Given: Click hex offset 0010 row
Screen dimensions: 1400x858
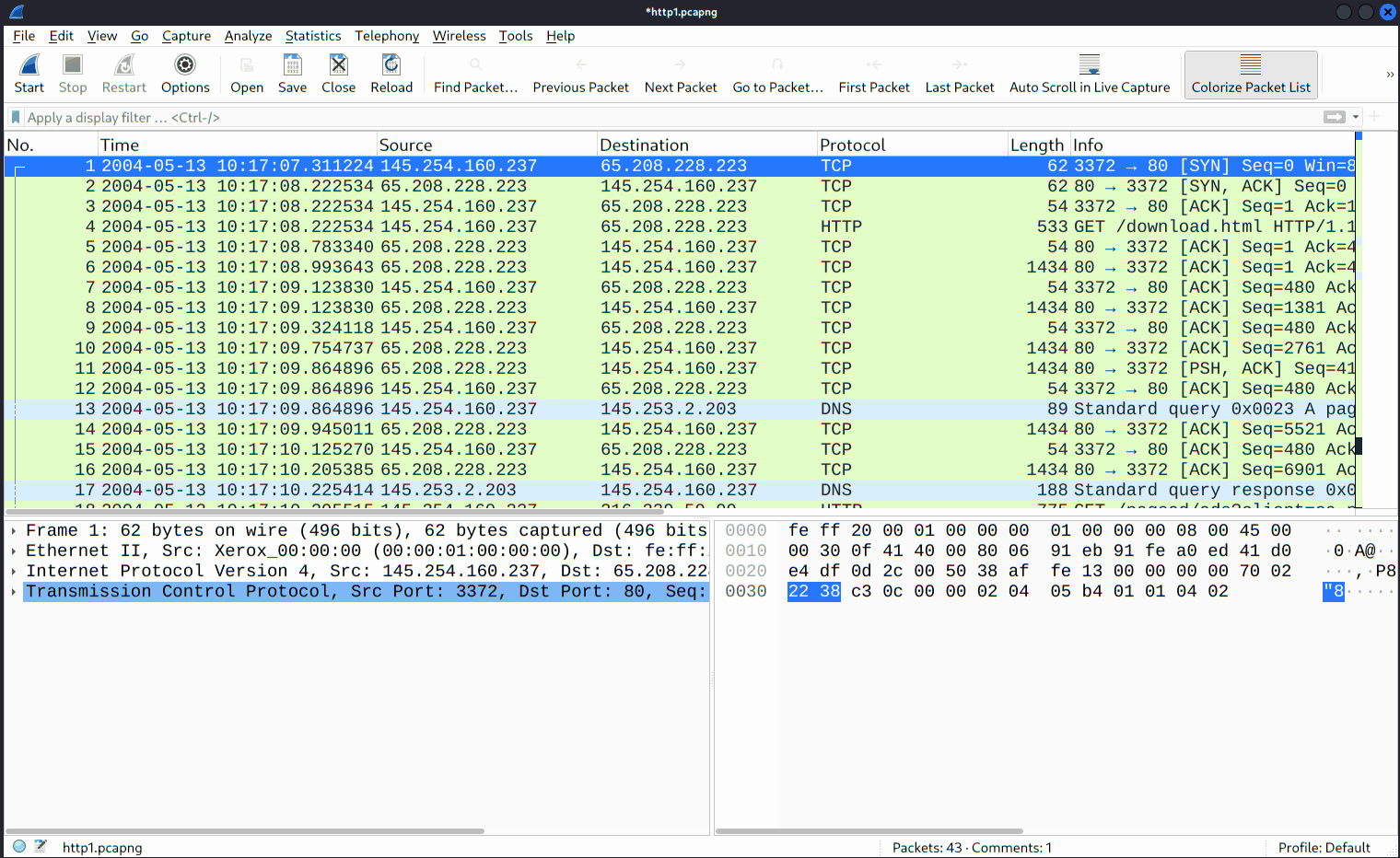Looking at the screenshot, I should click(x=746, y=551).
